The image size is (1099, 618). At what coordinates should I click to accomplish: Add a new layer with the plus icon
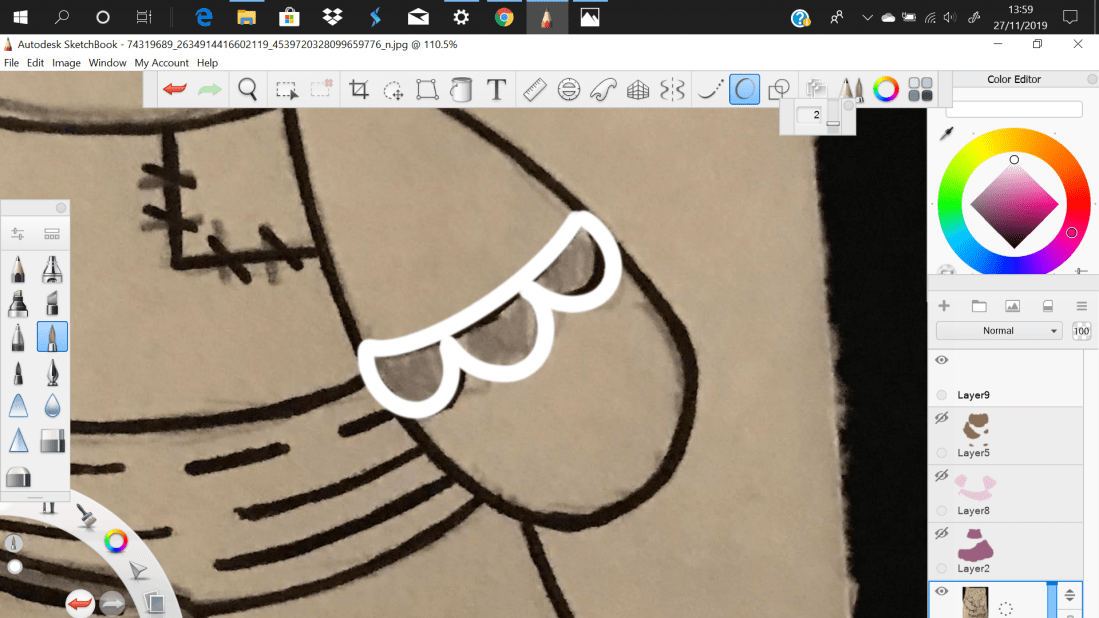coord(944,306)
